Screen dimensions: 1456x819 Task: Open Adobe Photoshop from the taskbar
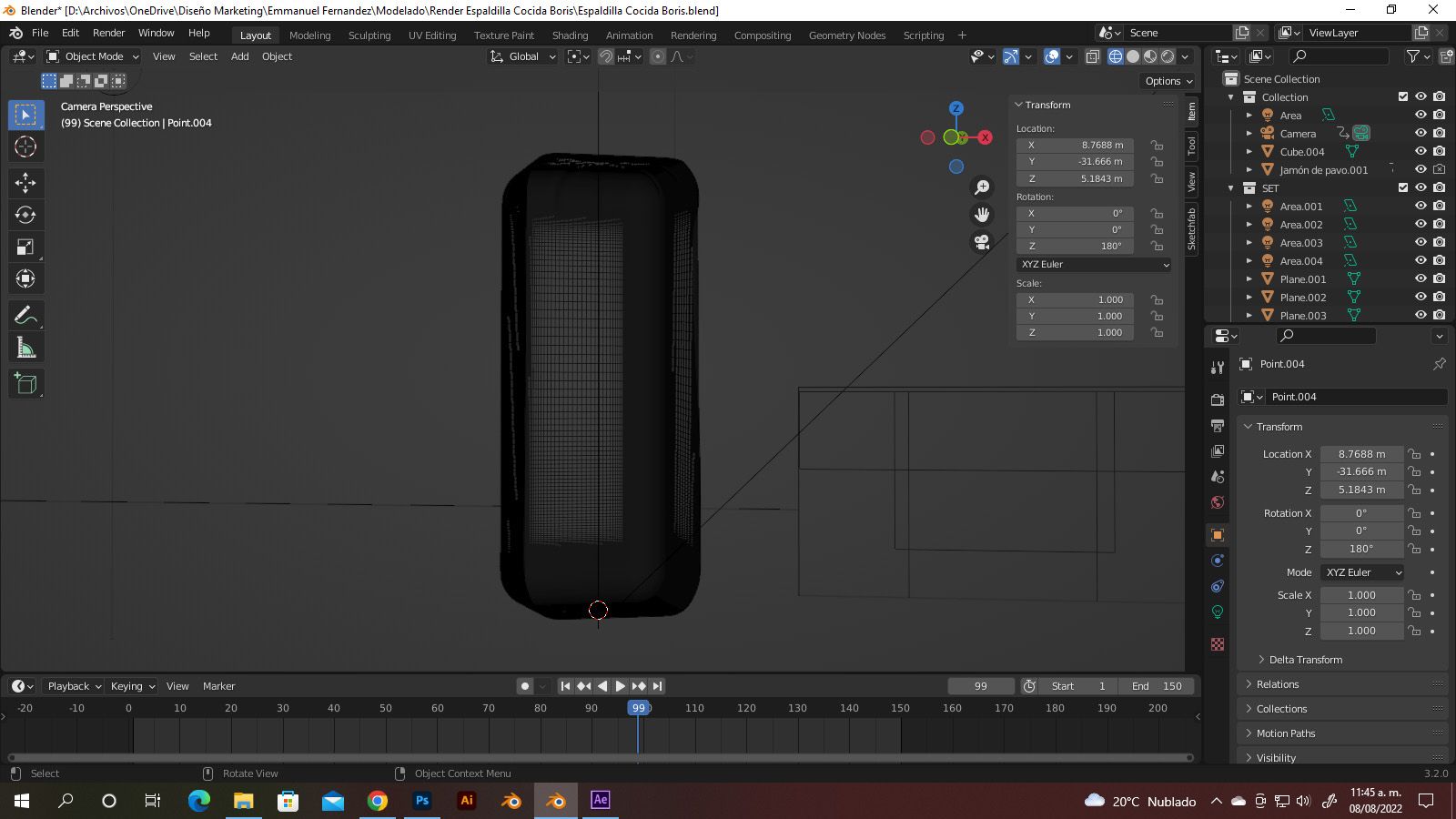pyautogui.click(x=422, y=801)
